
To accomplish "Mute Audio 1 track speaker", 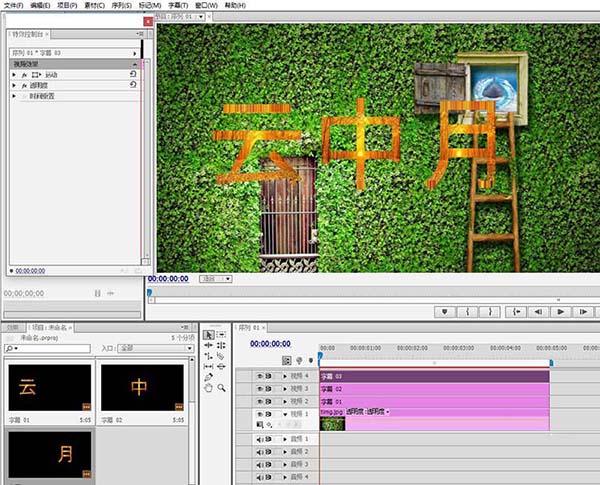I will click(260, 439).
